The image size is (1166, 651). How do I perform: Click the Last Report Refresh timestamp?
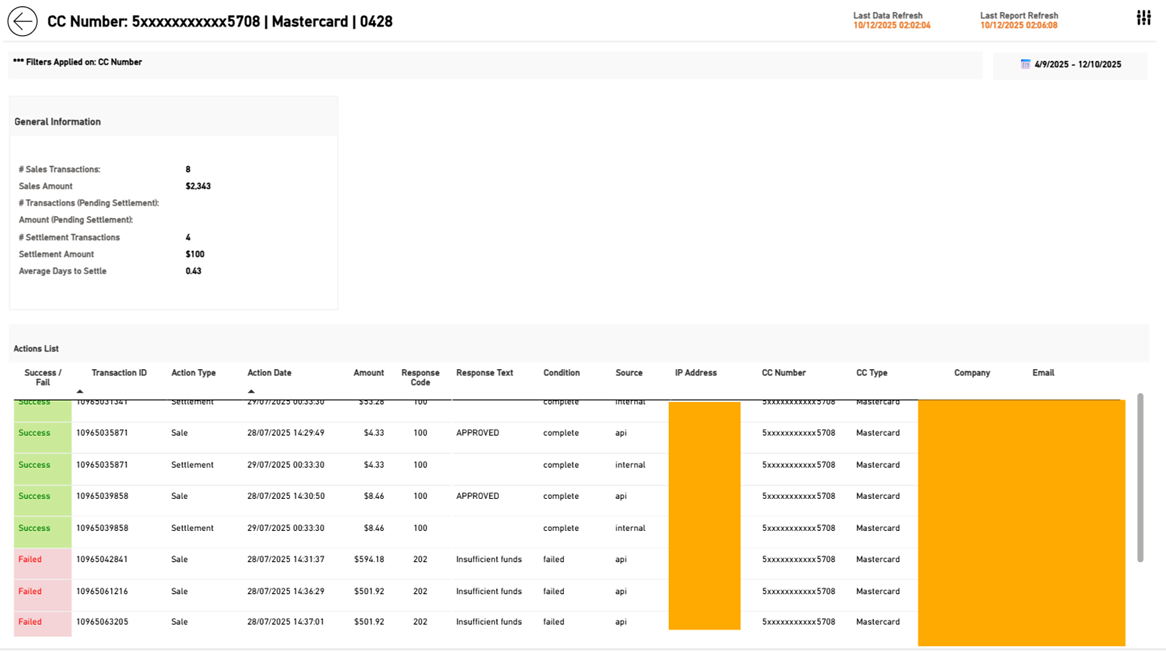[1019, 25]
